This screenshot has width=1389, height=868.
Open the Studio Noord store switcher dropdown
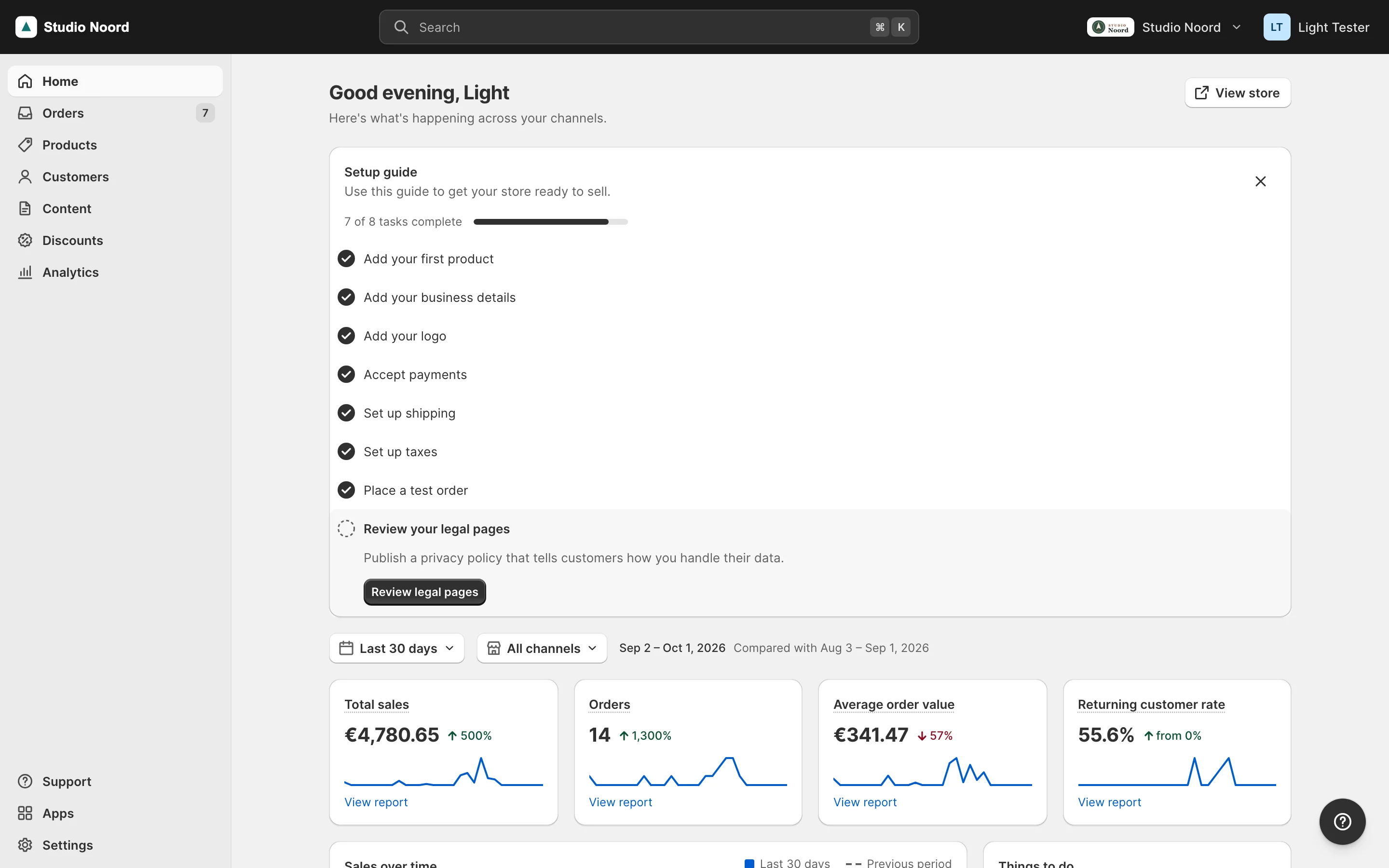point(1164,27)
